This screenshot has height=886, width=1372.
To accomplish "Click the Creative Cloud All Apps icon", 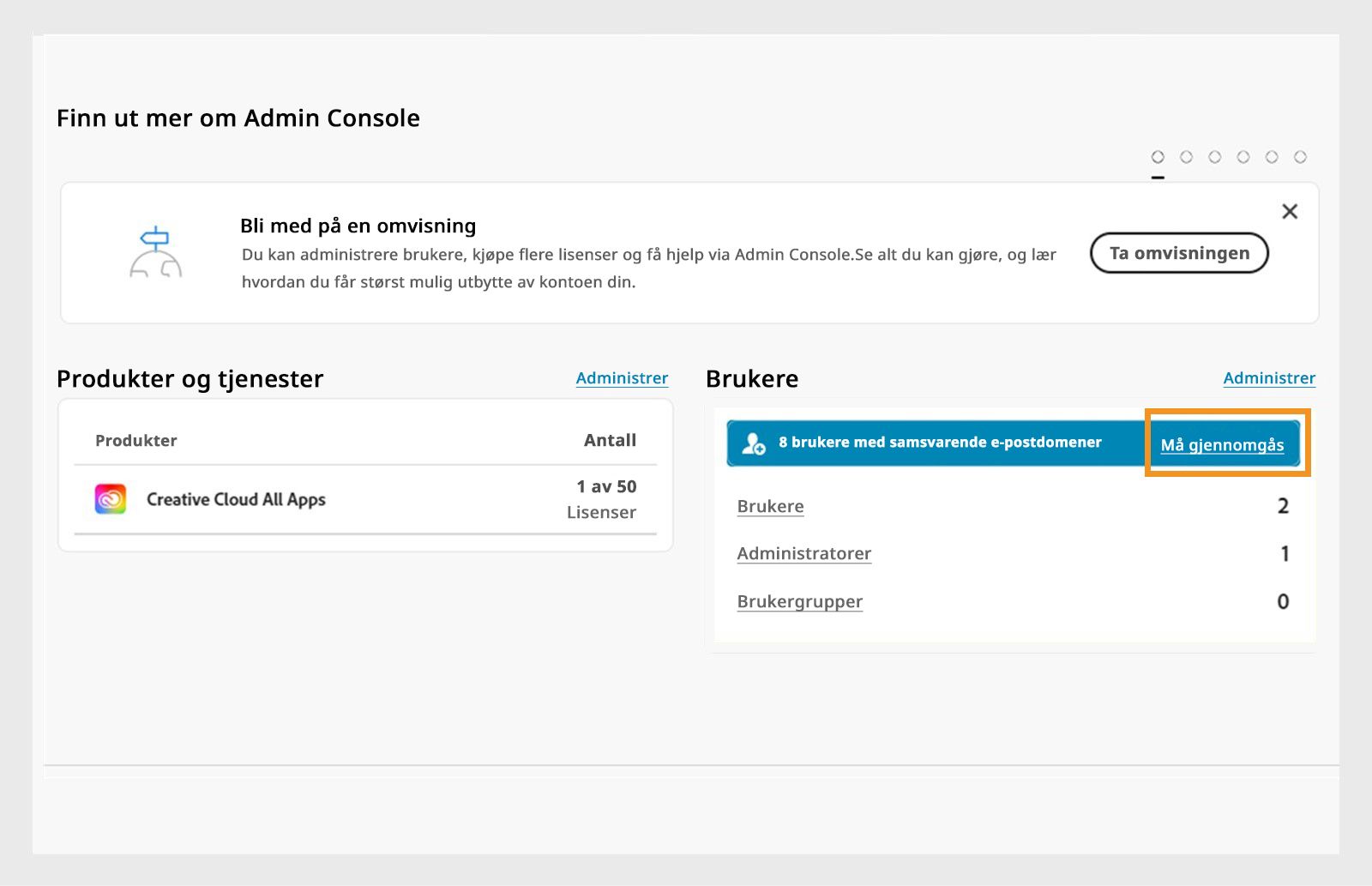I will click(x=111, y=499).
